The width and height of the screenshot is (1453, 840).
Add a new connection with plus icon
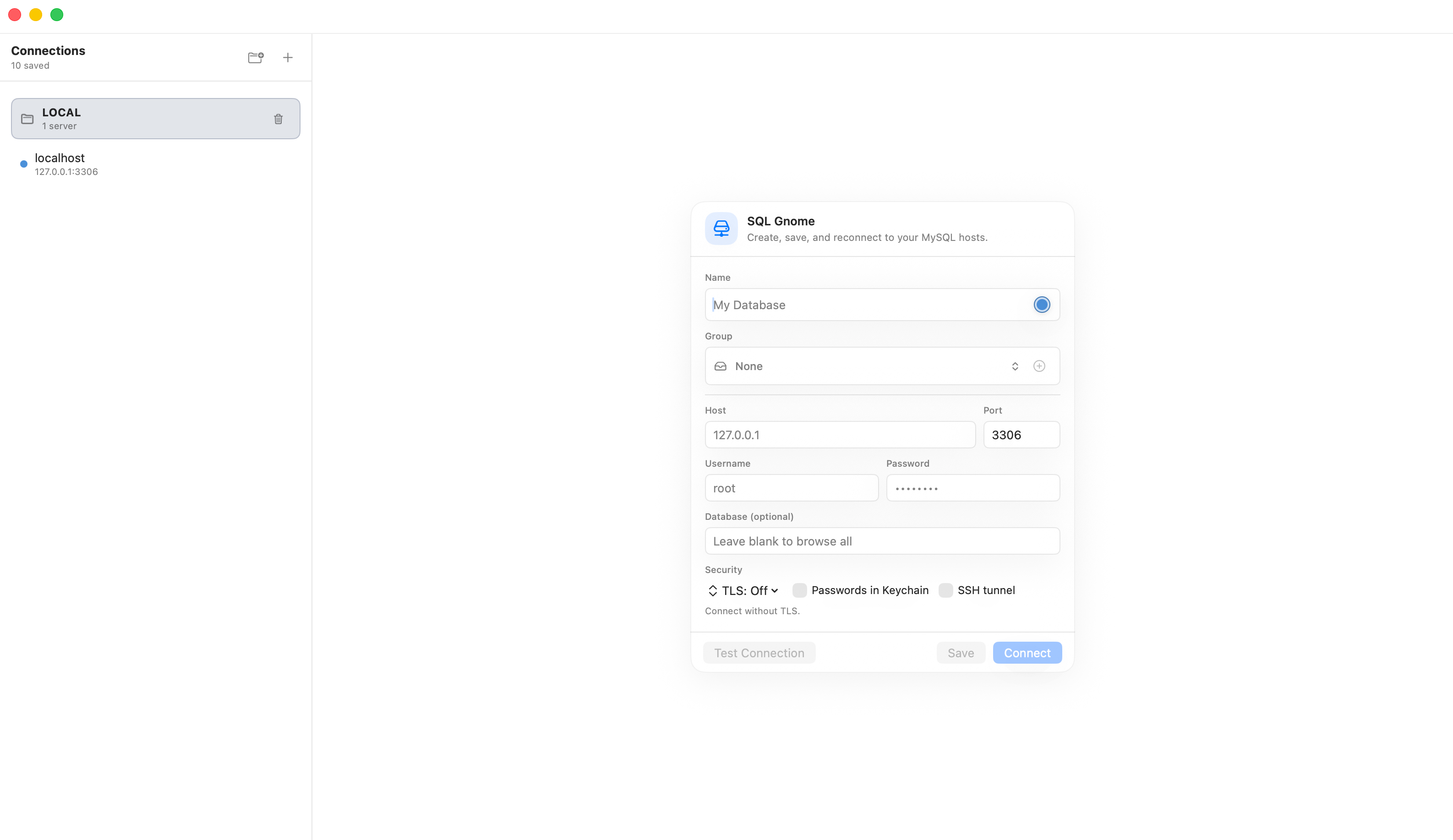pos(288,57)
